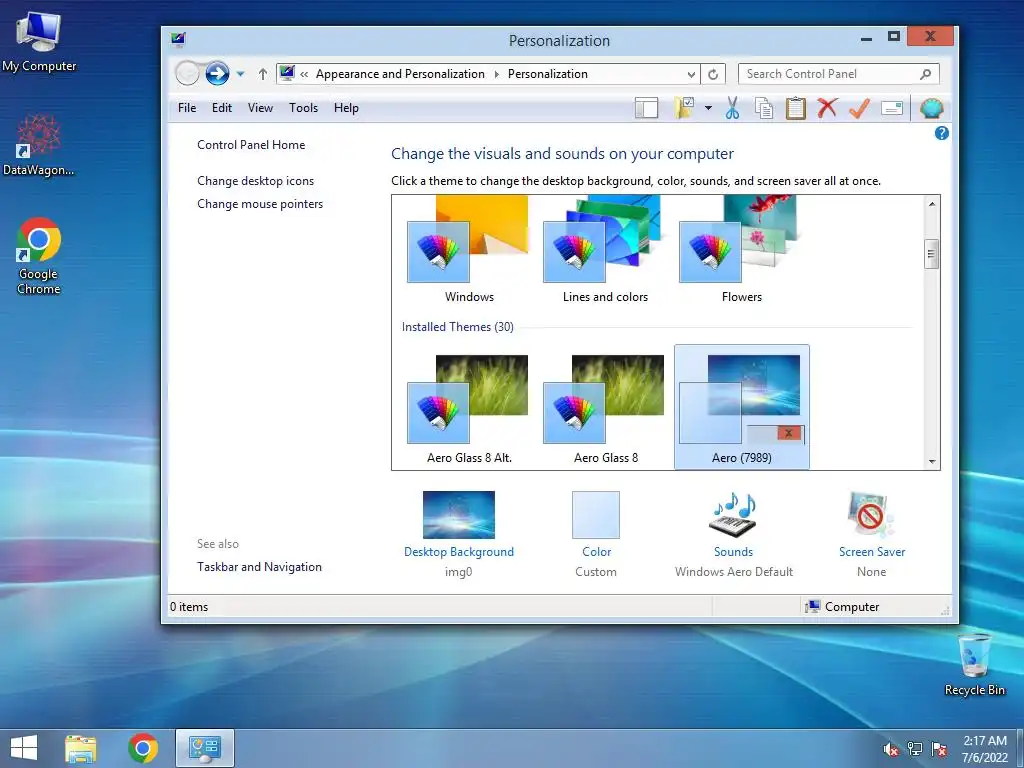Go back with the Back arrow
1024x768 pixels.
coord(187,74)
